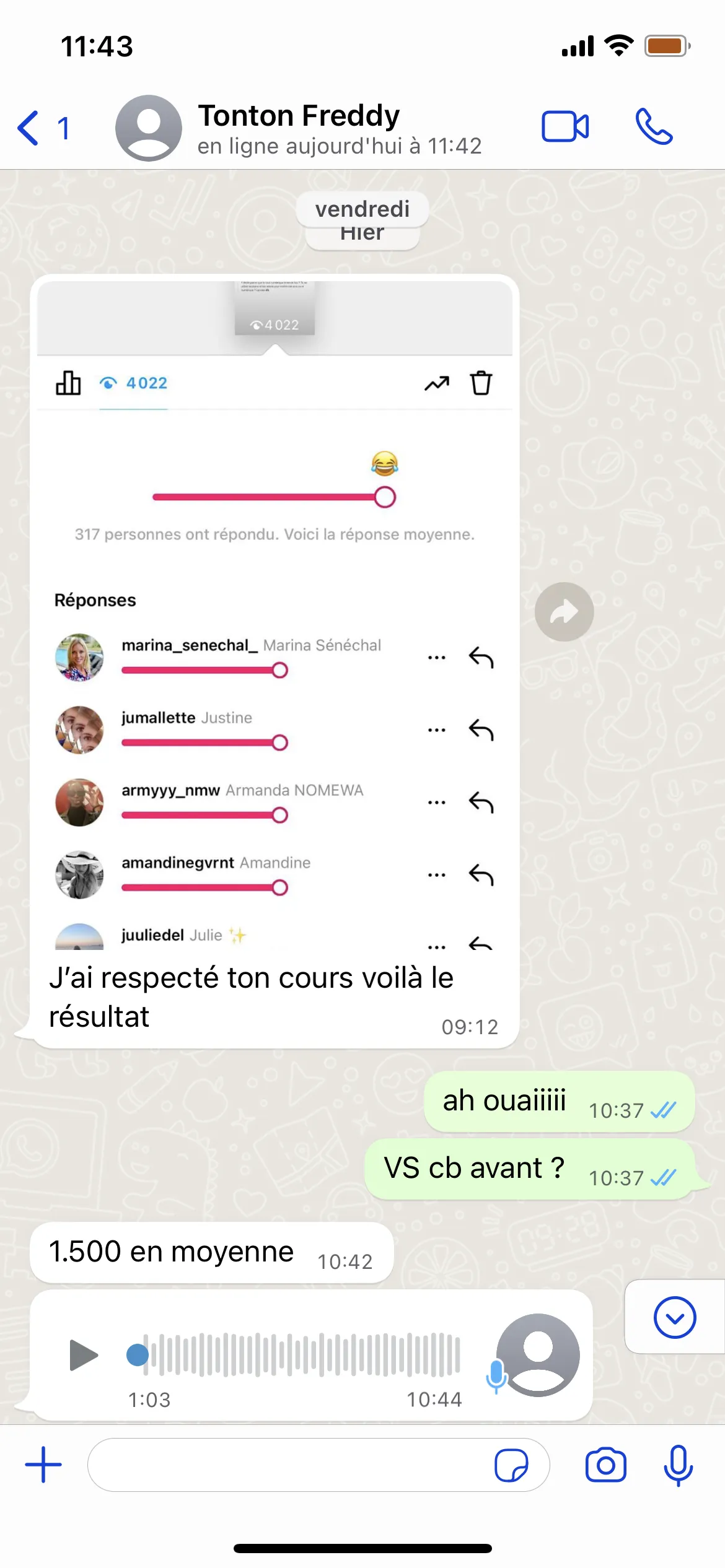The height and width of the screenshot is (1568, 725).
Task: Start a voice call with Tonton Freddy
Action: click(x=654, y=127)
